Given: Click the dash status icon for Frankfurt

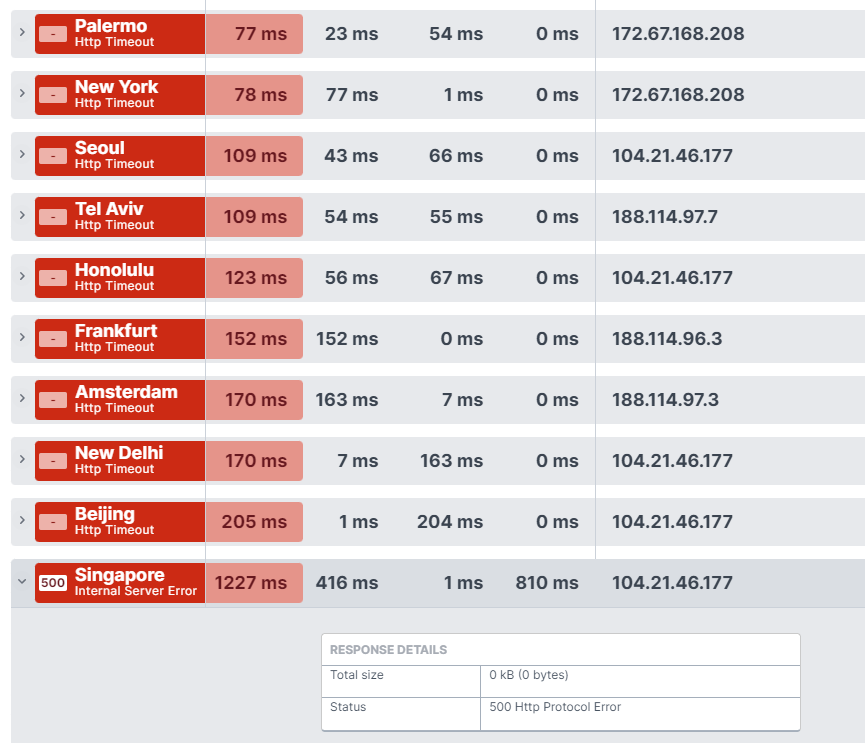Looking at the screenshot, I should point(53,339).
